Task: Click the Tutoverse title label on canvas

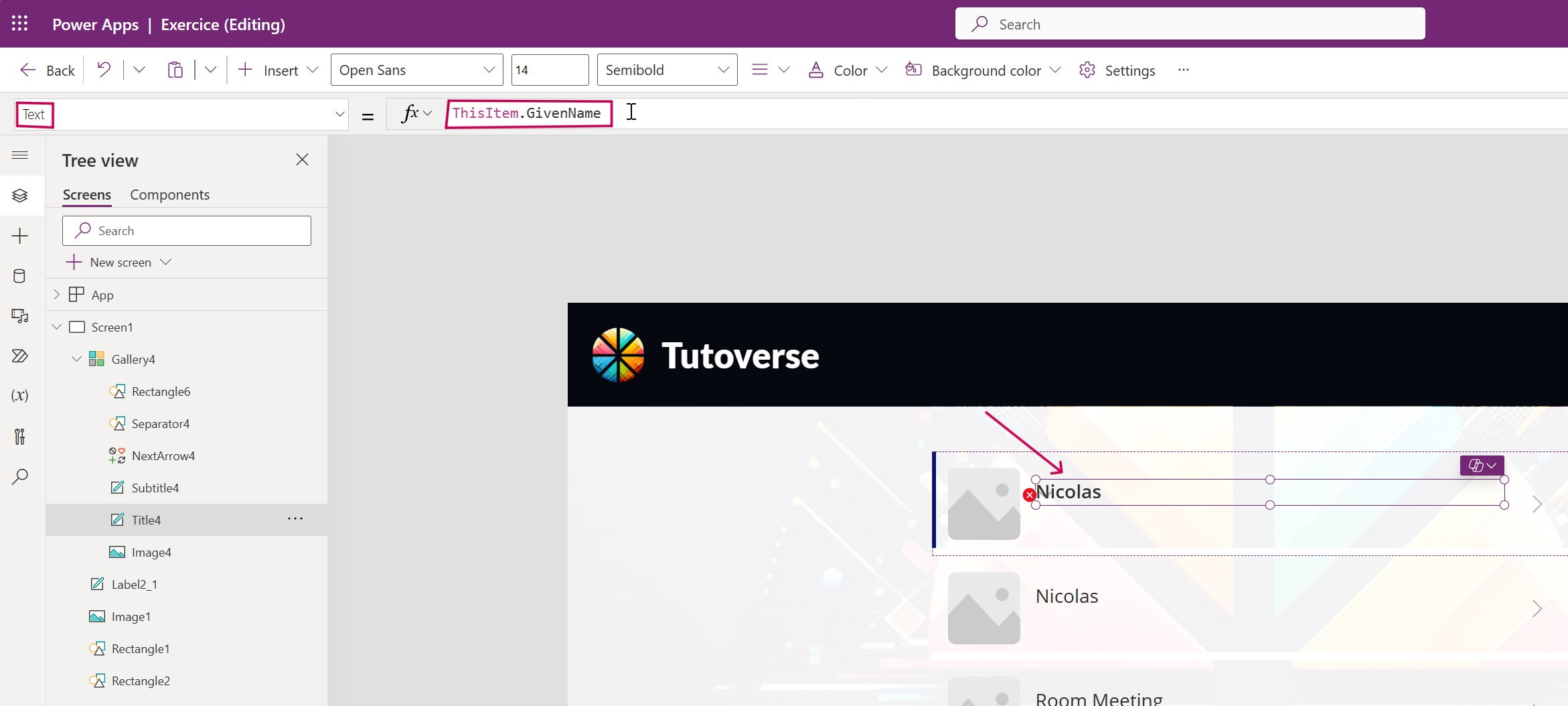Action: [x=740, y=355]
